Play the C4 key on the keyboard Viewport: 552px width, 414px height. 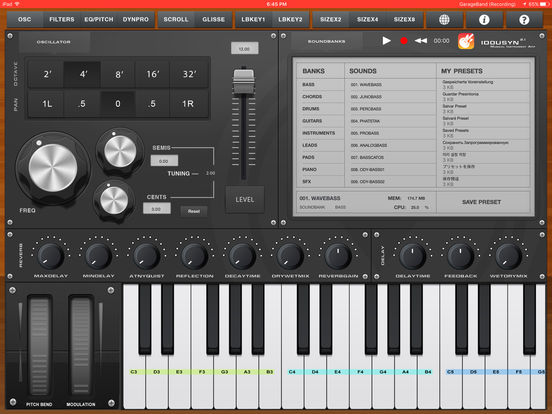pyautogui.click(x=292, y=382)
